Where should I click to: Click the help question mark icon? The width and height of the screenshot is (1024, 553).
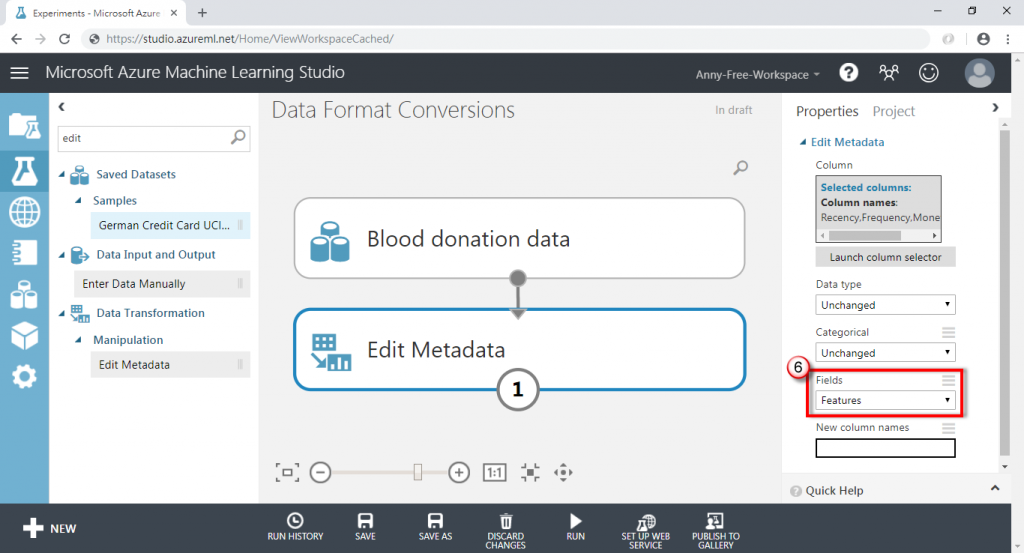click(848, 72)
